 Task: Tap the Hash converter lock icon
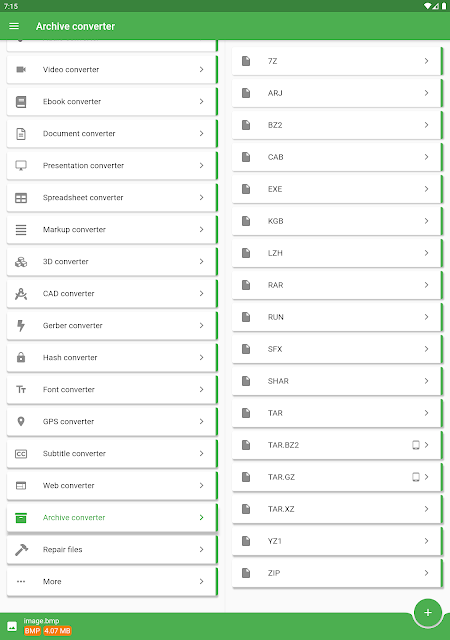point(21,358)
